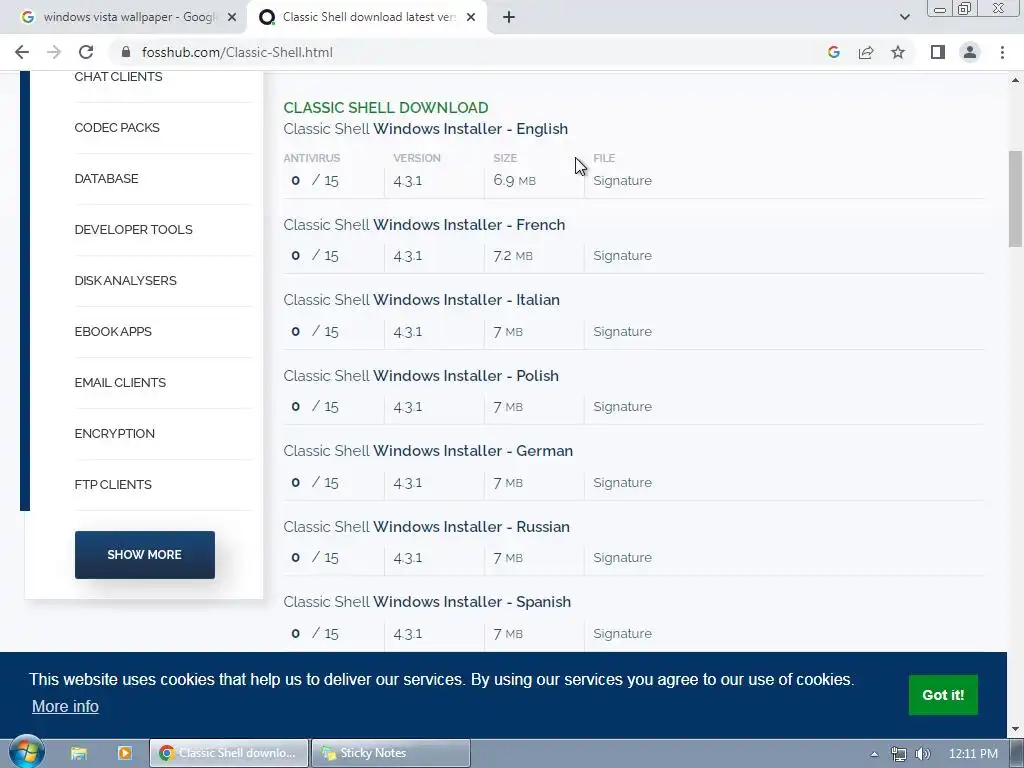
Task: Click the browser forward arrow
Action: [x=54, y=52]
